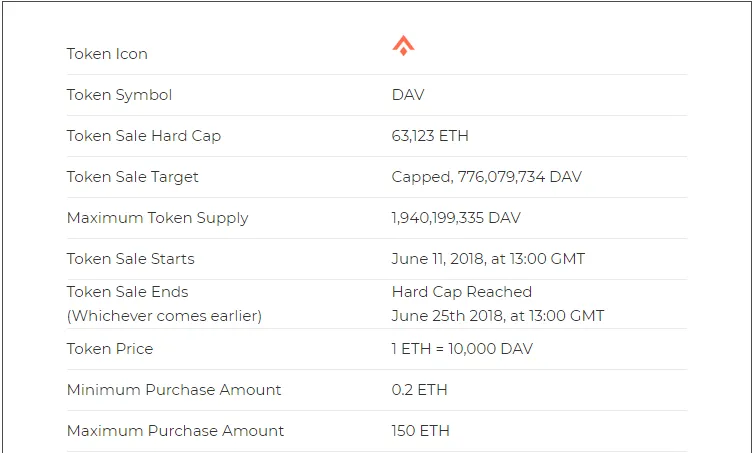Select the 1,940,199,335 DAV value
This screenshot has width=755, height=453.
click(x=456, y=218)
